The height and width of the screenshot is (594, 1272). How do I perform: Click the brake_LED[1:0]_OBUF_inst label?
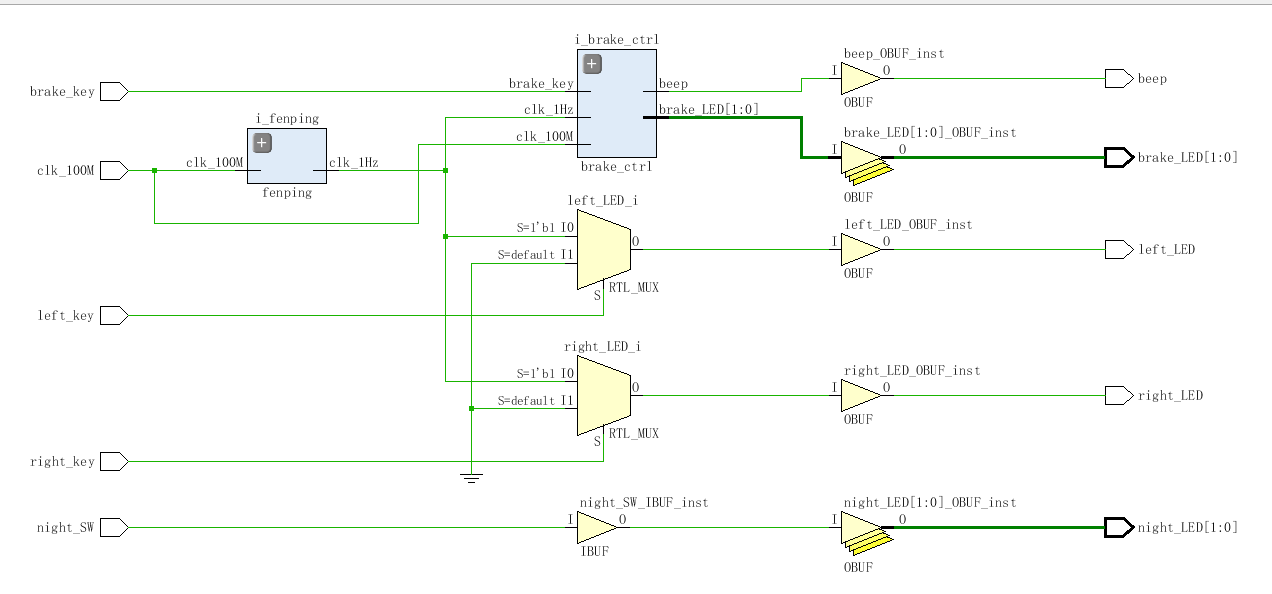click(x=930, y=133)
